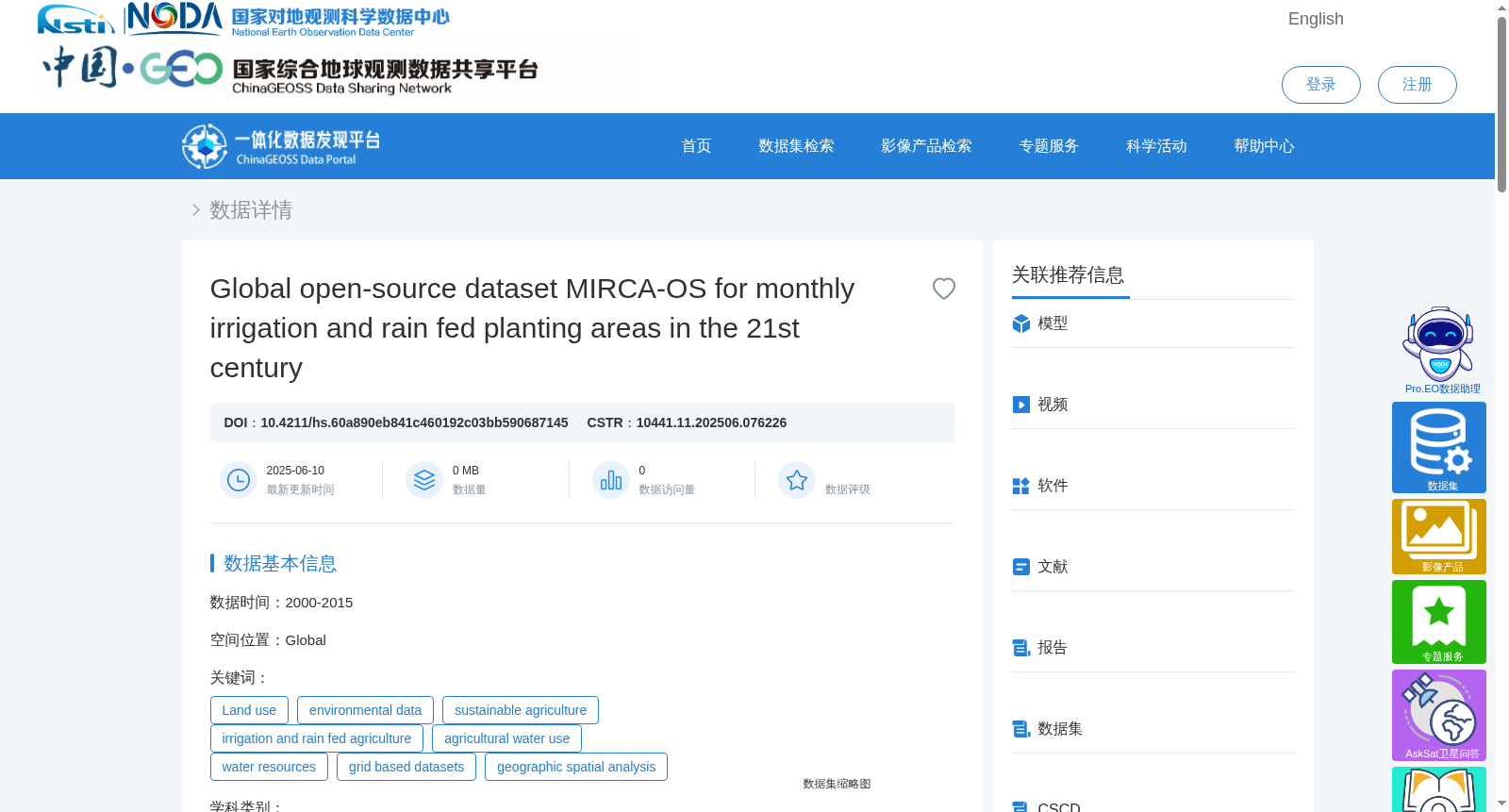Click the ChinaGEOSS Data Portal logo
1509x812 pixels.
click(x=281, y=146)
